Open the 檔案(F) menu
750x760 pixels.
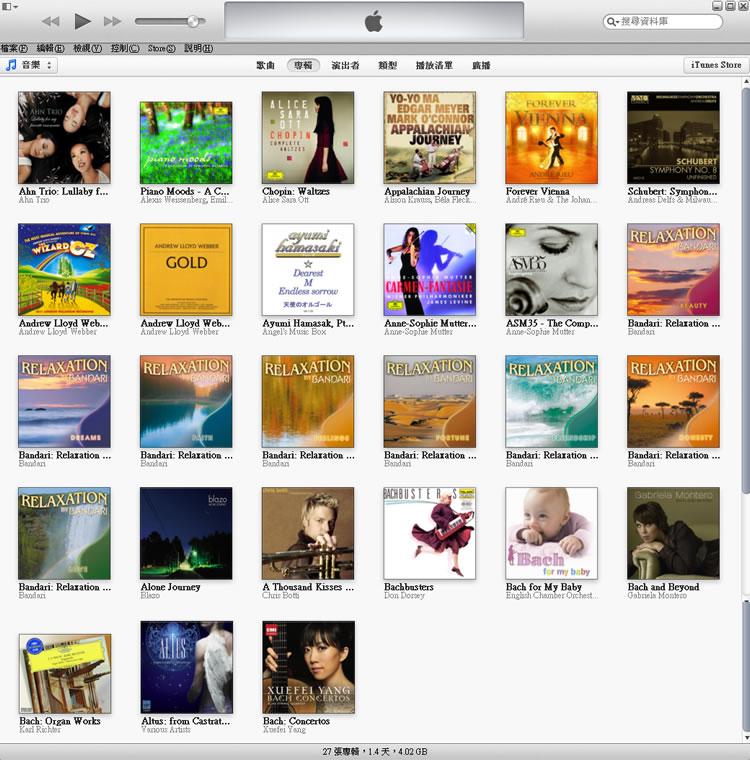pyautogui.click(x=14, y=48)
